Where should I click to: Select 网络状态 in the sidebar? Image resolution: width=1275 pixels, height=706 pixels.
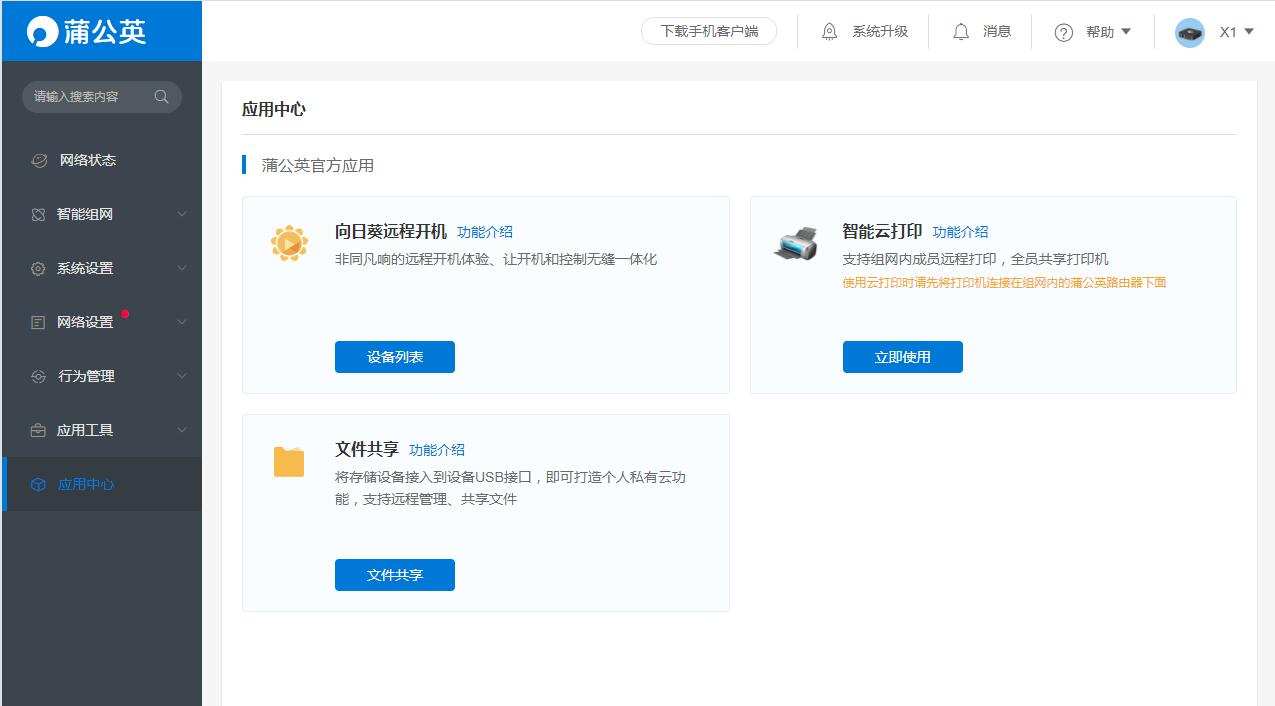pos(79,160)
